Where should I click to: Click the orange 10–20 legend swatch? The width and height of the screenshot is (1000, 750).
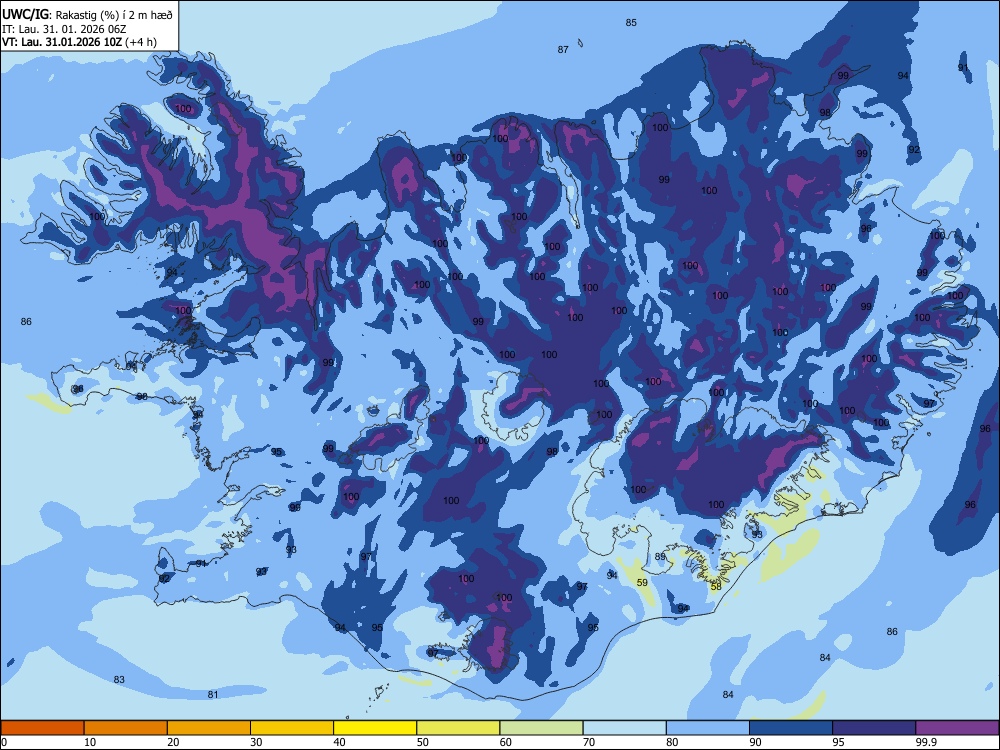126,728
